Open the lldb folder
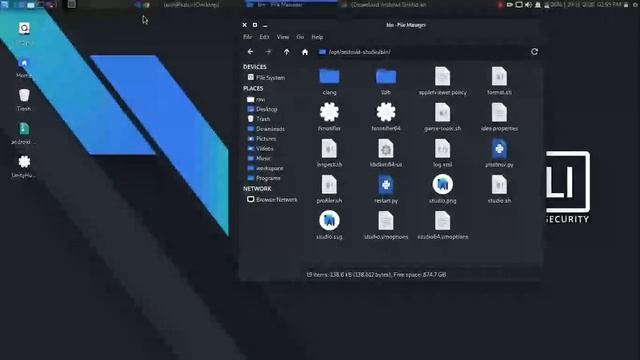Viewport: 640px width, 360px height. point(386,81)
